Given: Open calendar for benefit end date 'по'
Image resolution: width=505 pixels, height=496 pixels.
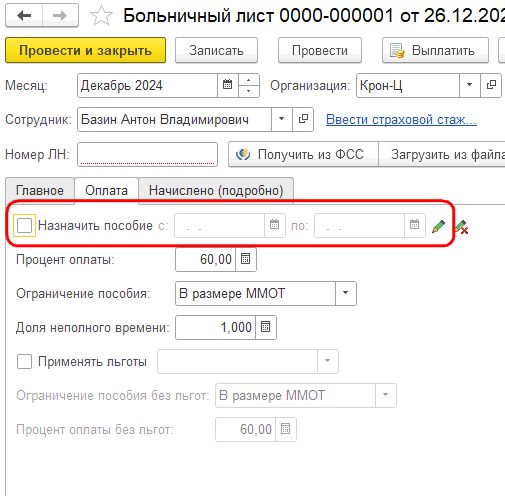Looking at the screenshot, I should pos(414,225).
